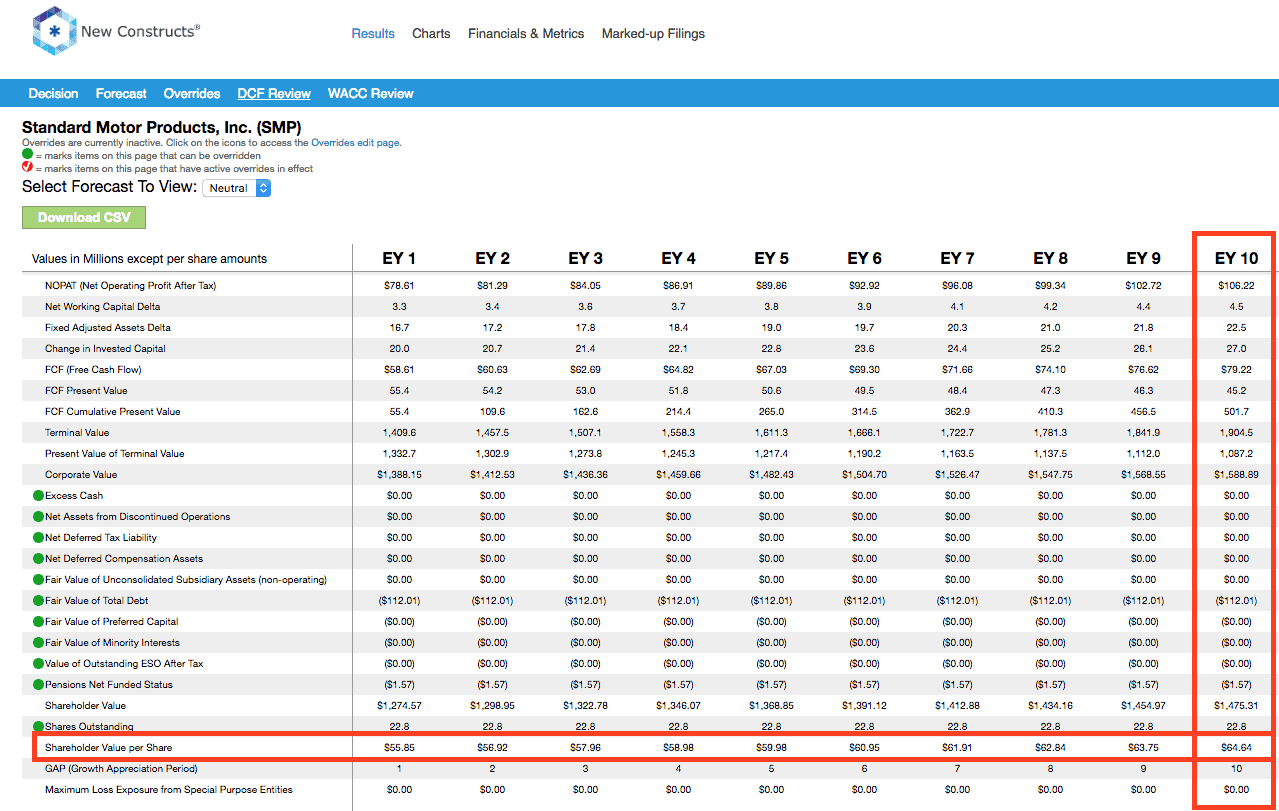Click the Terminal Value row label
Viewport: 1279px width, 811px height.
77,433
